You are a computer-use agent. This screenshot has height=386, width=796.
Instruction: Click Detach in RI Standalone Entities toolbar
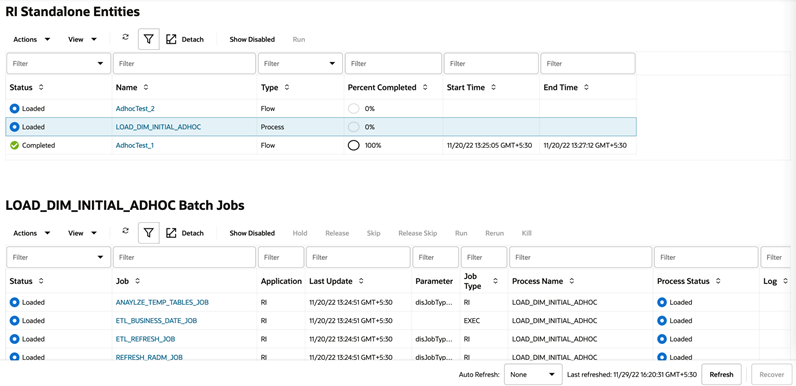click(185, 39)
